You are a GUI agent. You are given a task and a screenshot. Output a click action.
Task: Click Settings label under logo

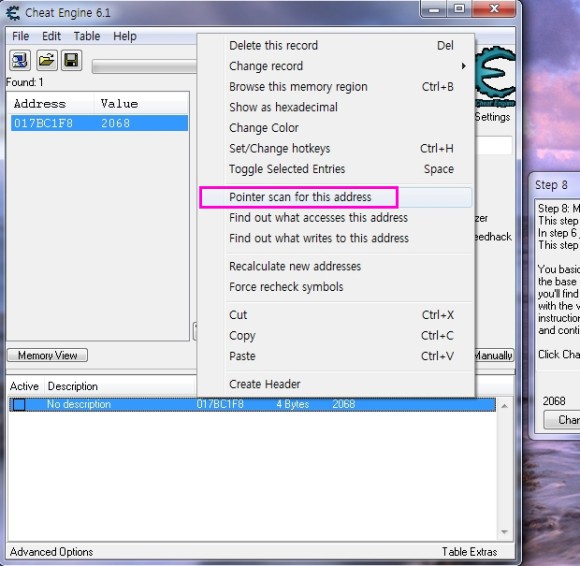pos(493,117)
